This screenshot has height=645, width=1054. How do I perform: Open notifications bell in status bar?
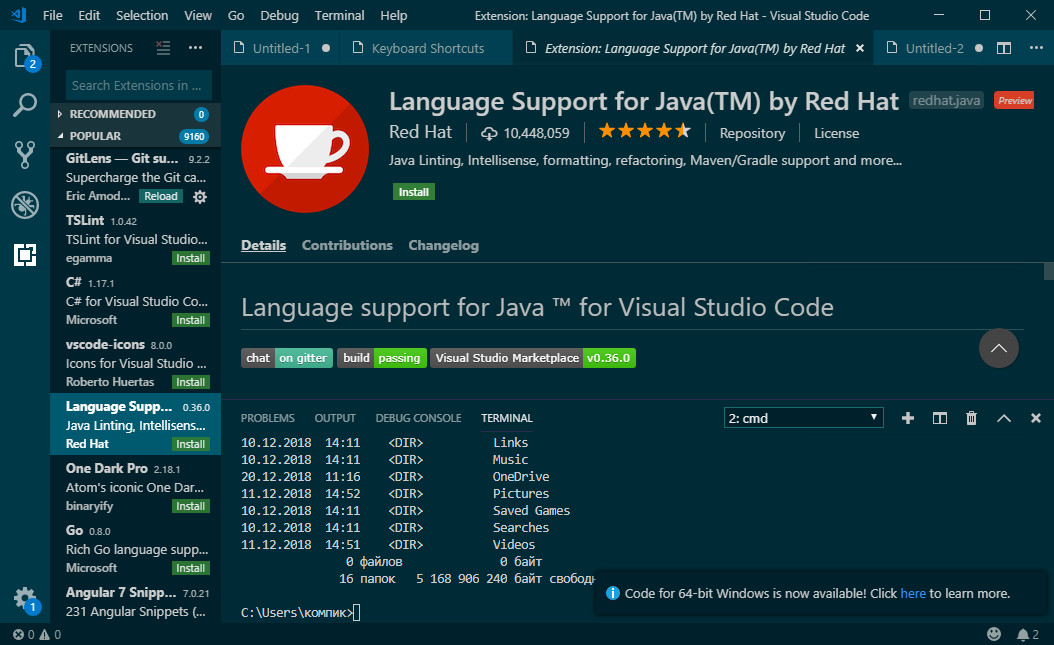coord(1028,634)
